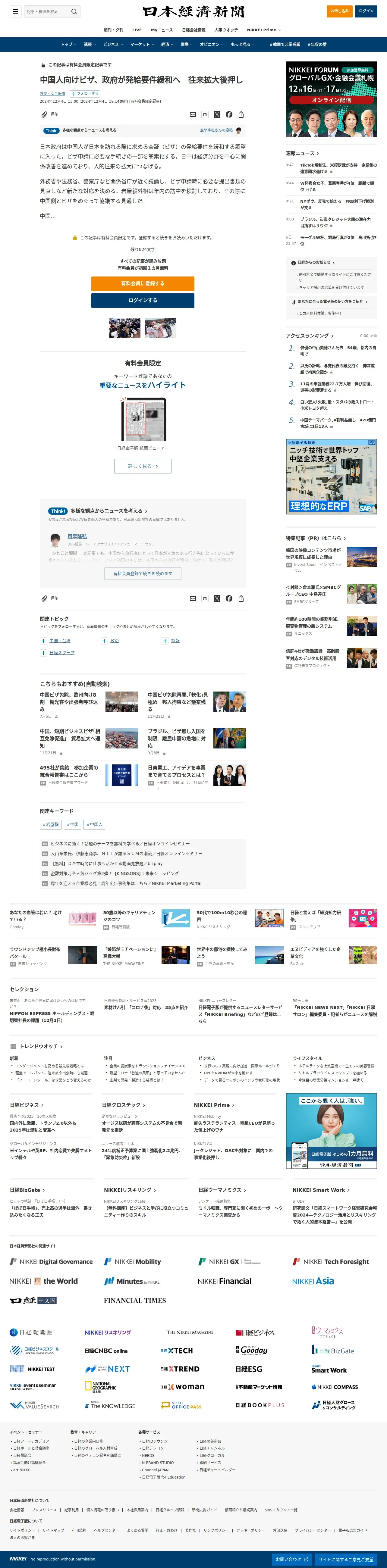Expand the オピニオン navigation dropdown
The image size is (387, 1568).
[212, 45]
